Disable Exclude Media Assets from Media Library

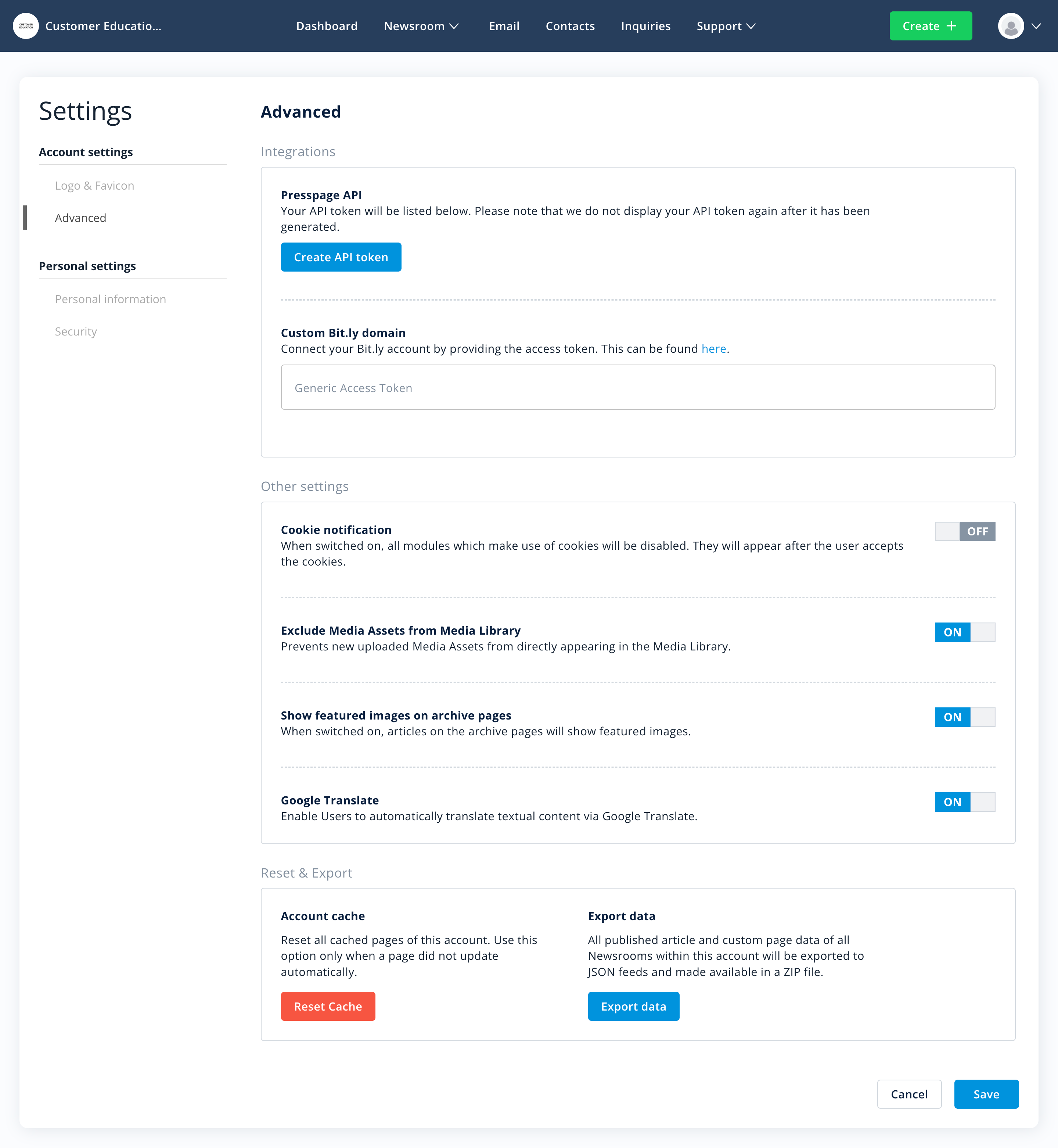pos(965,632)
